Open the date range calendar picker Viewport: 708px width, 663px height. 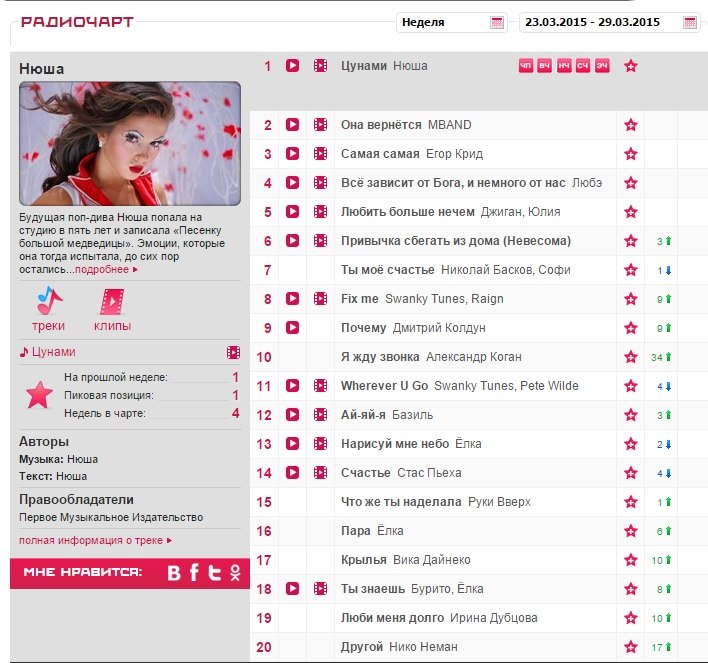[690, 22]
